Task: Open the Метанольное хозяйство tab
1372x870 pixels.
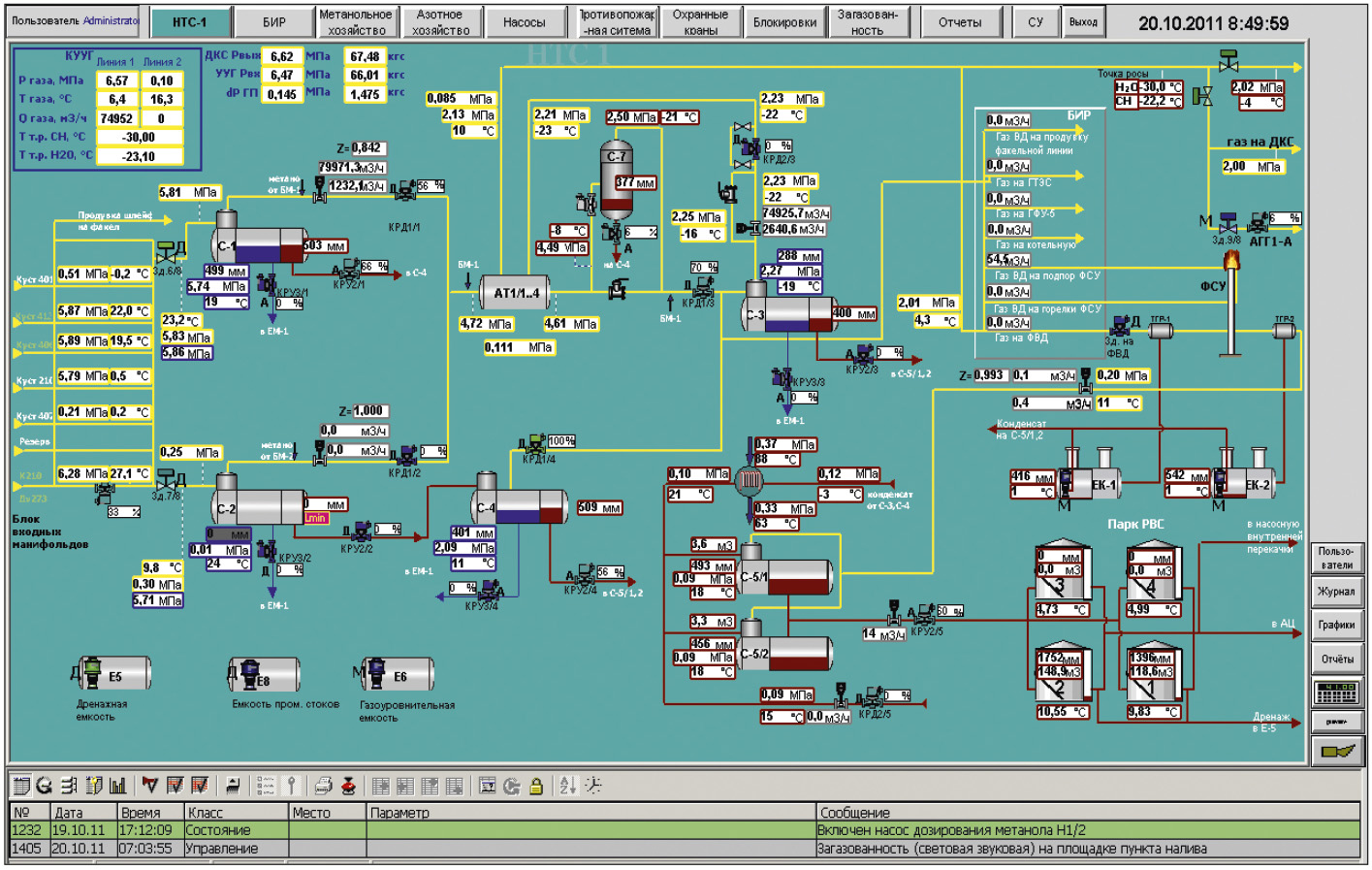Action: coord(356,21)
